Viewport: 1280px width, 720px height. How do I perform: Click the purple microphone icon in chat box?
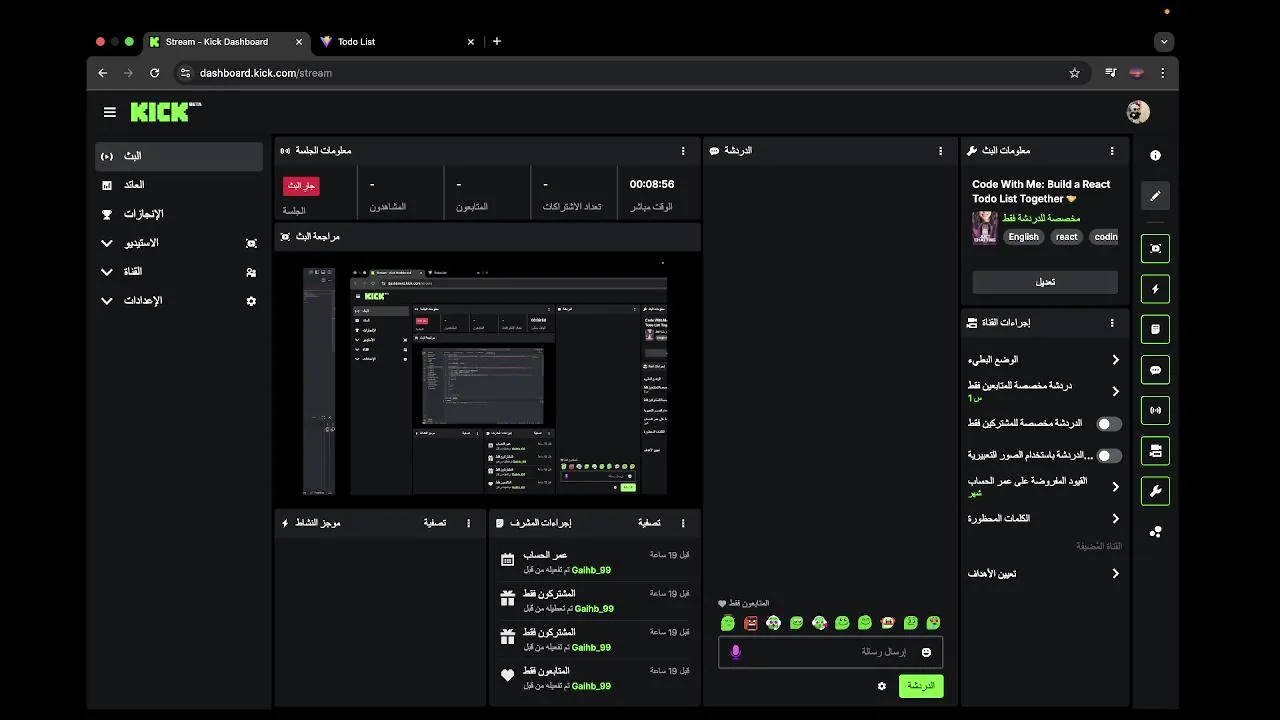736,652
